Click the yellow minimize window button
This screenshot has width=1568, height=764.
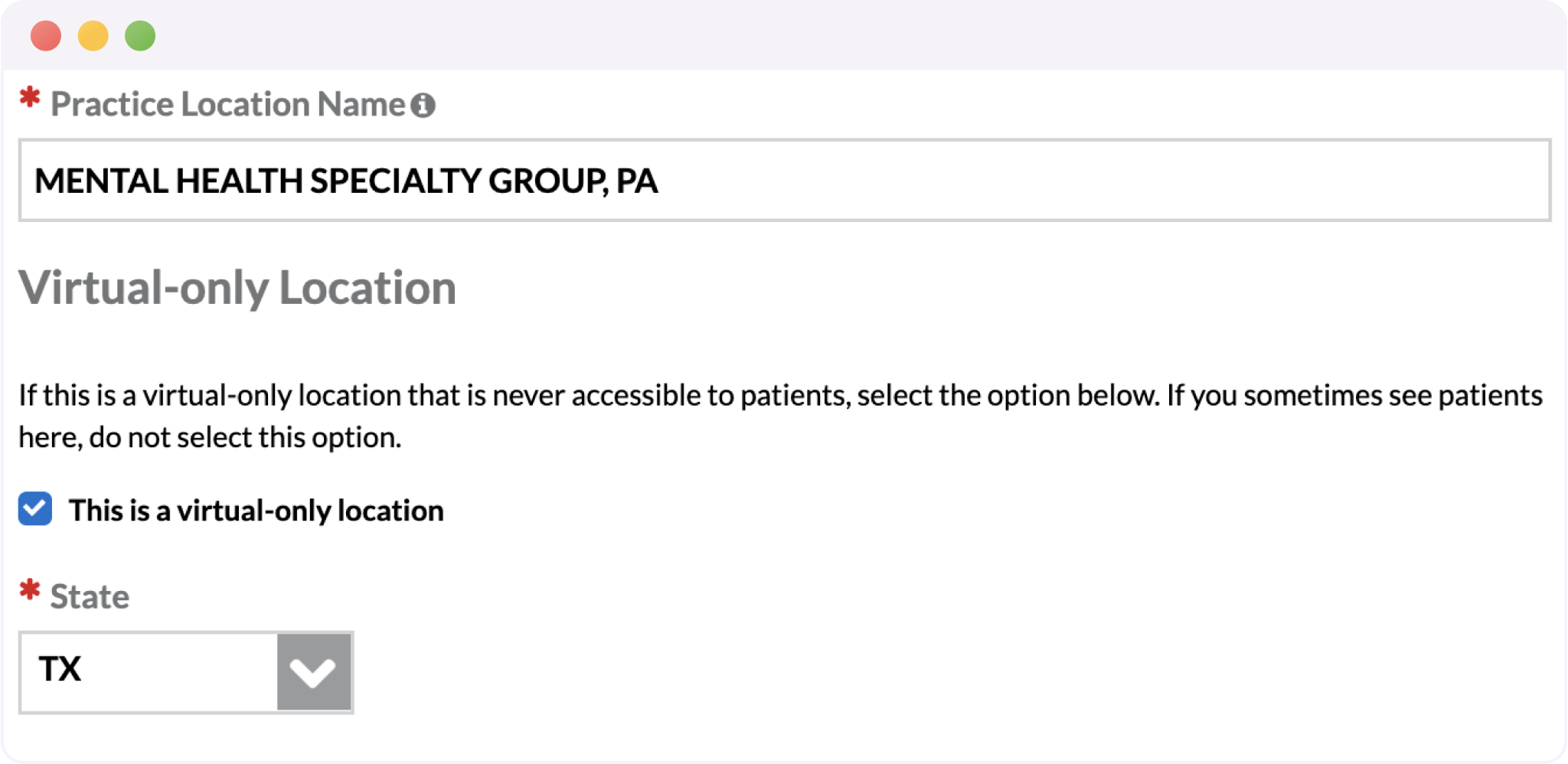click(x=93, y=36)
